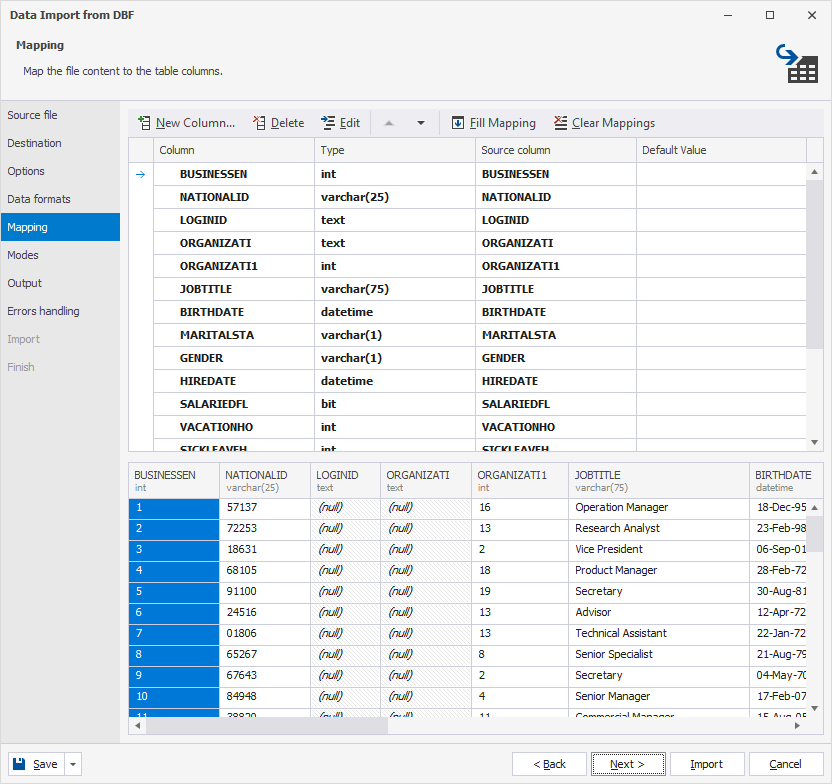Click the ORGANIZATI1 preview column header
The width and height of the screenshot is (832, 784).
point(520,481)
